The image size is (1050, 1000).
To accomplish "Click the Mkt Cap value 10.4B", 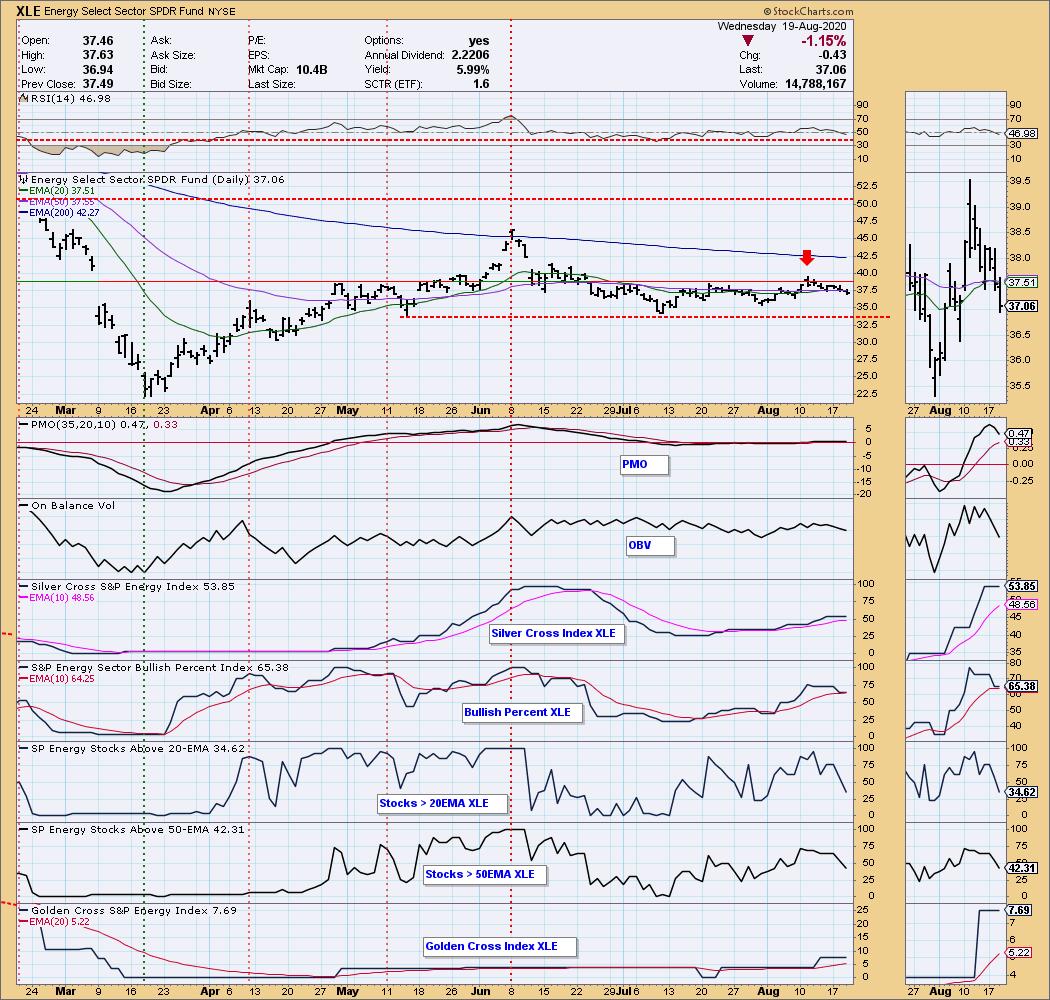I will point(311,70).
